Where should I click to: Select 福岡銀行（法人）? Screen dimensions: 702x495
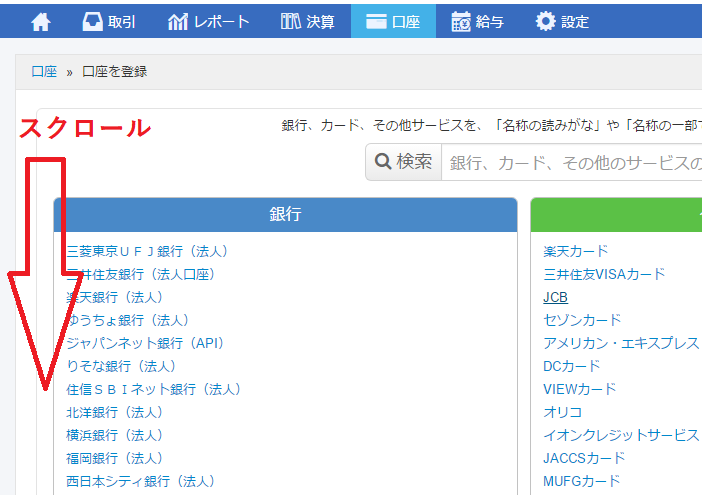click(115, 458)
